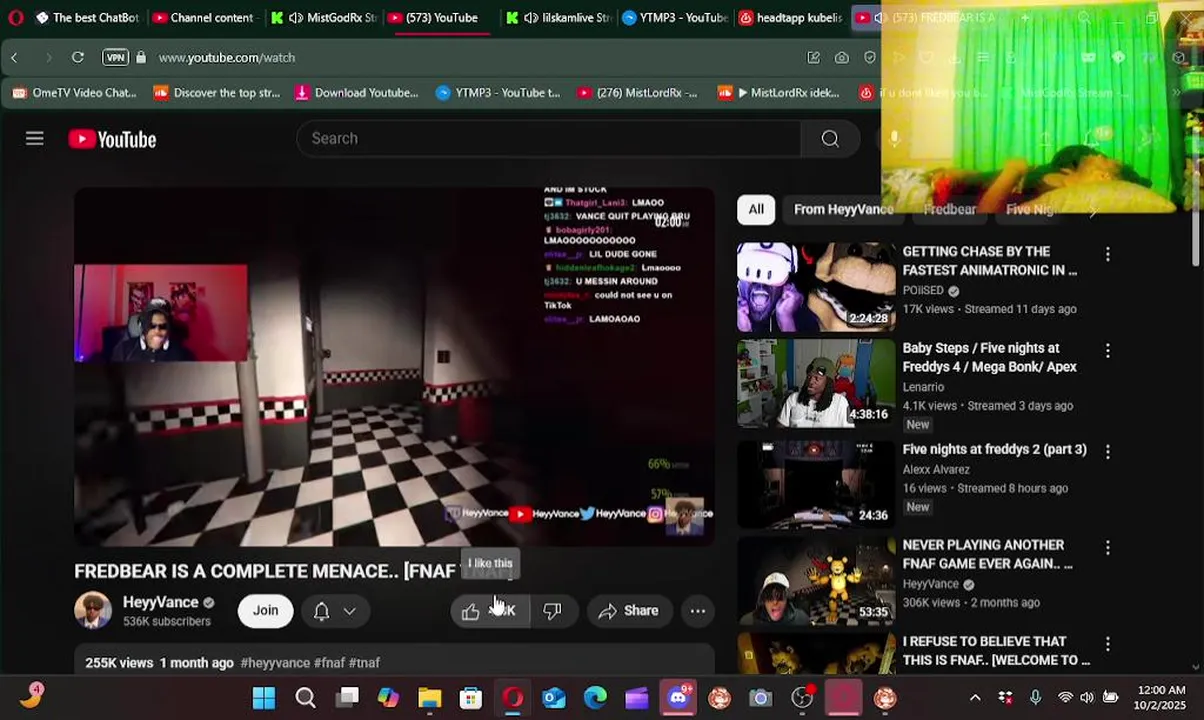Open Discover the top str... bookmark
Image resolution: width=1204 pixels, height=720 pixels.
click(x=216, y=93)
